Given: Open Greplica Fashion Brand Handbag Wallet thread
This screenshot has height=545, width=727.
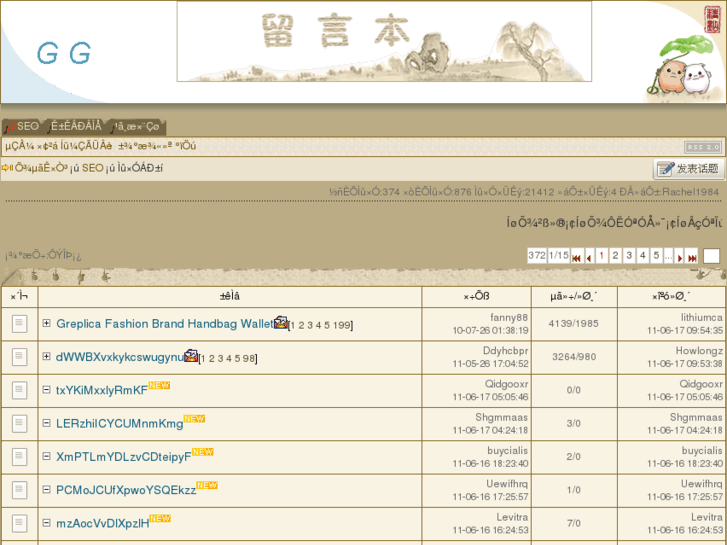Looking at the screenshot, I should pyautogui.click(x=165, y=324).
